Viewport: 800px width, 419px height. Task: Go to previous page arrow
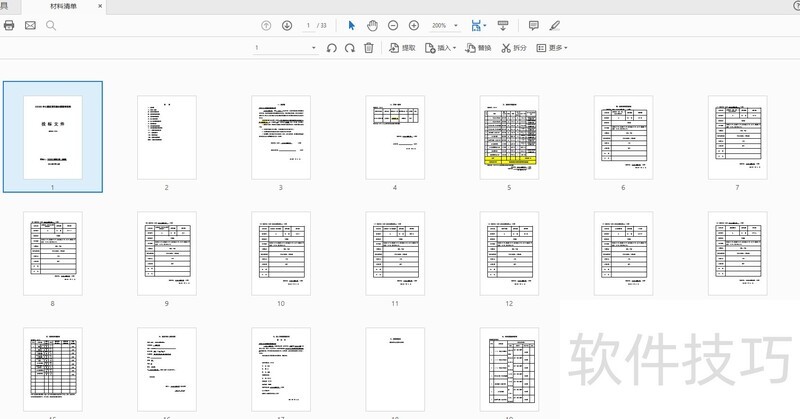[x=266, y=25]
